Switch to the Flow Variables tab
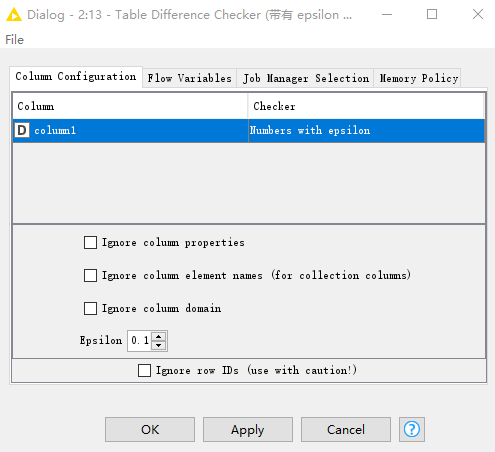495x452 pixels. click(x=189, y=78)
